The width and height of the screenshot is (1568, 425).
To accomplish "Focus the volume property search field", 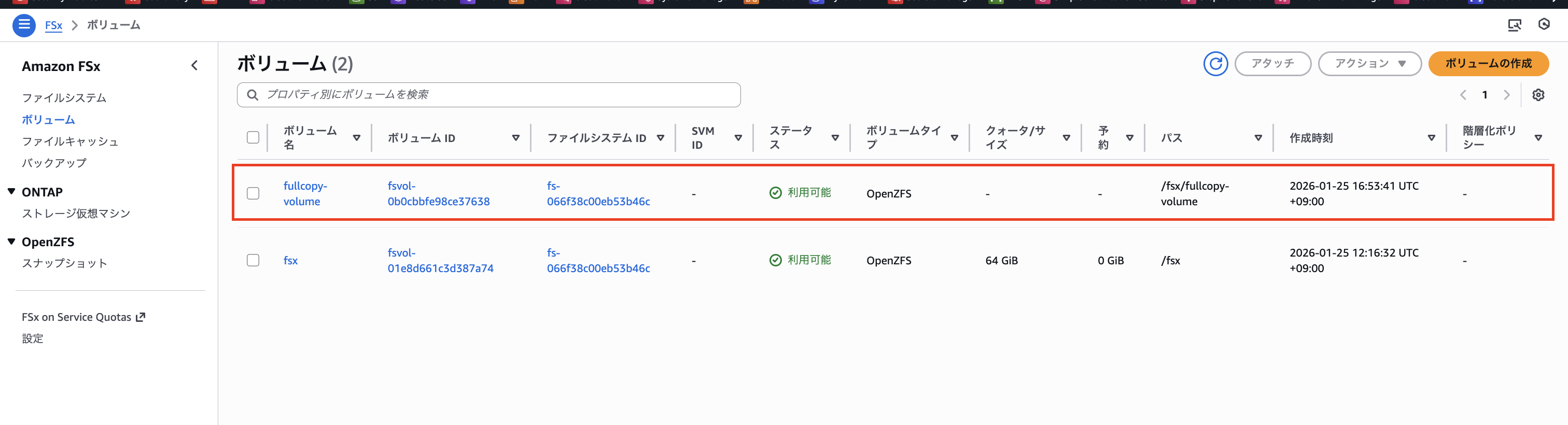I will pyautogui.click(x=489, y=95).
